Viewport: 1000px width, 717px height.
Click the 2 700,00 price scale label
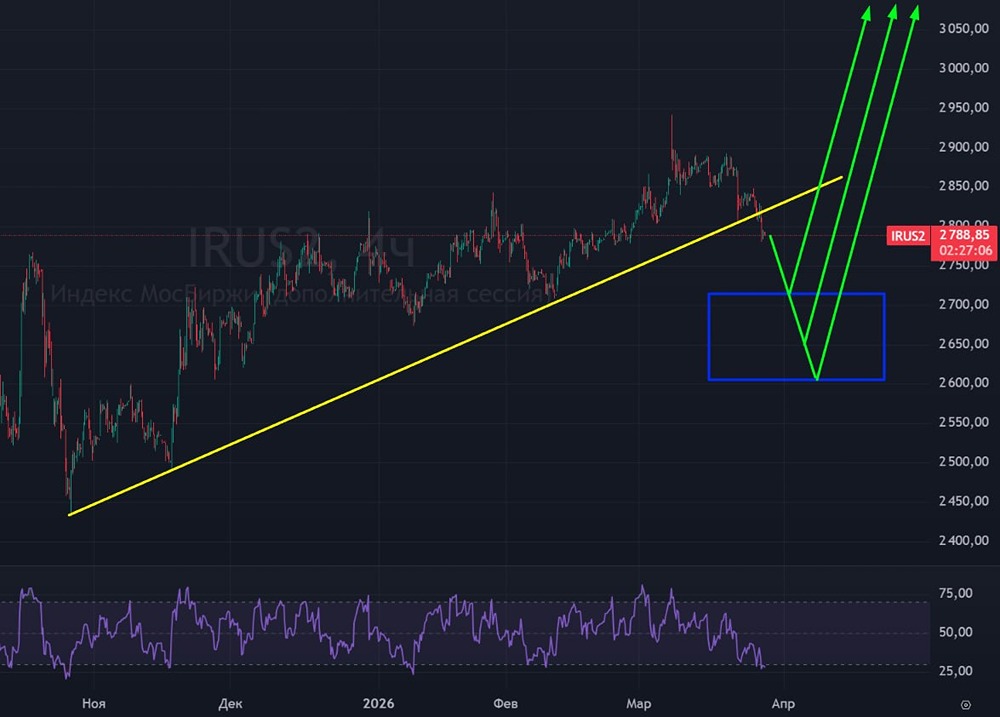964,304
